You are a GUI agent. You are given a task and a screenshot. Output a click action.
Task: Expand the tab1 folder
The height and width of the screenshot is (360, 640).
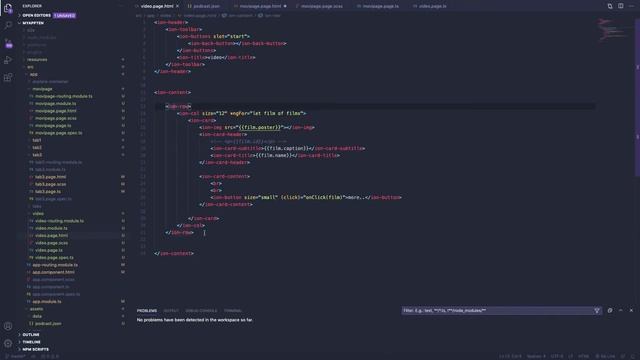point(37,140)
